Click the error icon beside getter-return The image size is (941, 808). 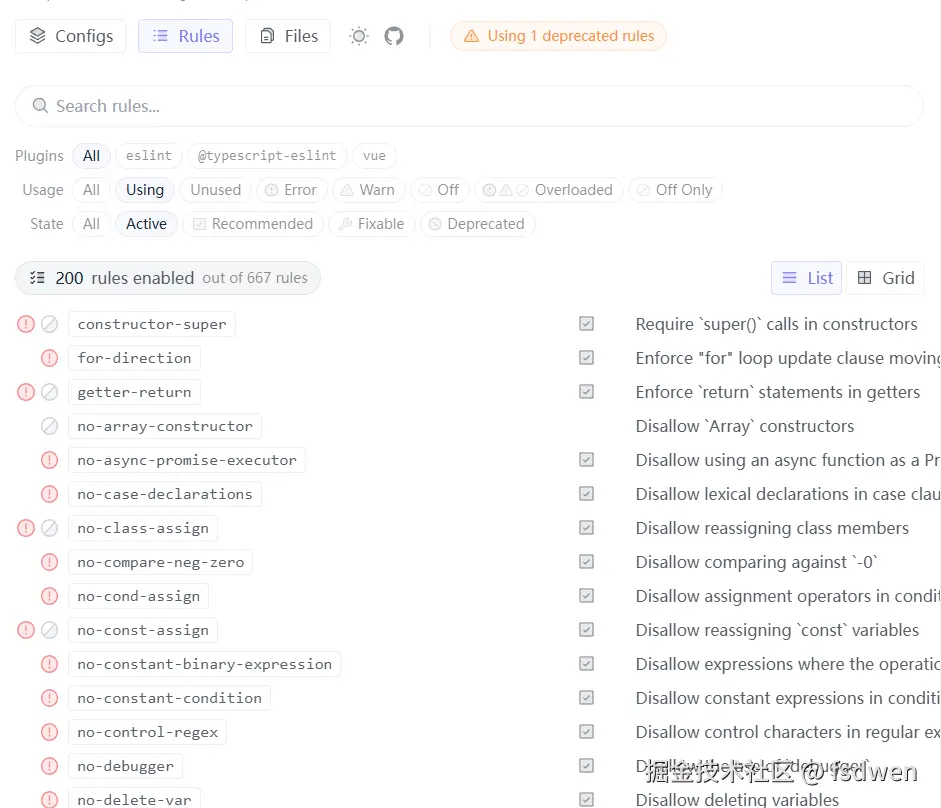pyautogui.click(x=26, y=392)
